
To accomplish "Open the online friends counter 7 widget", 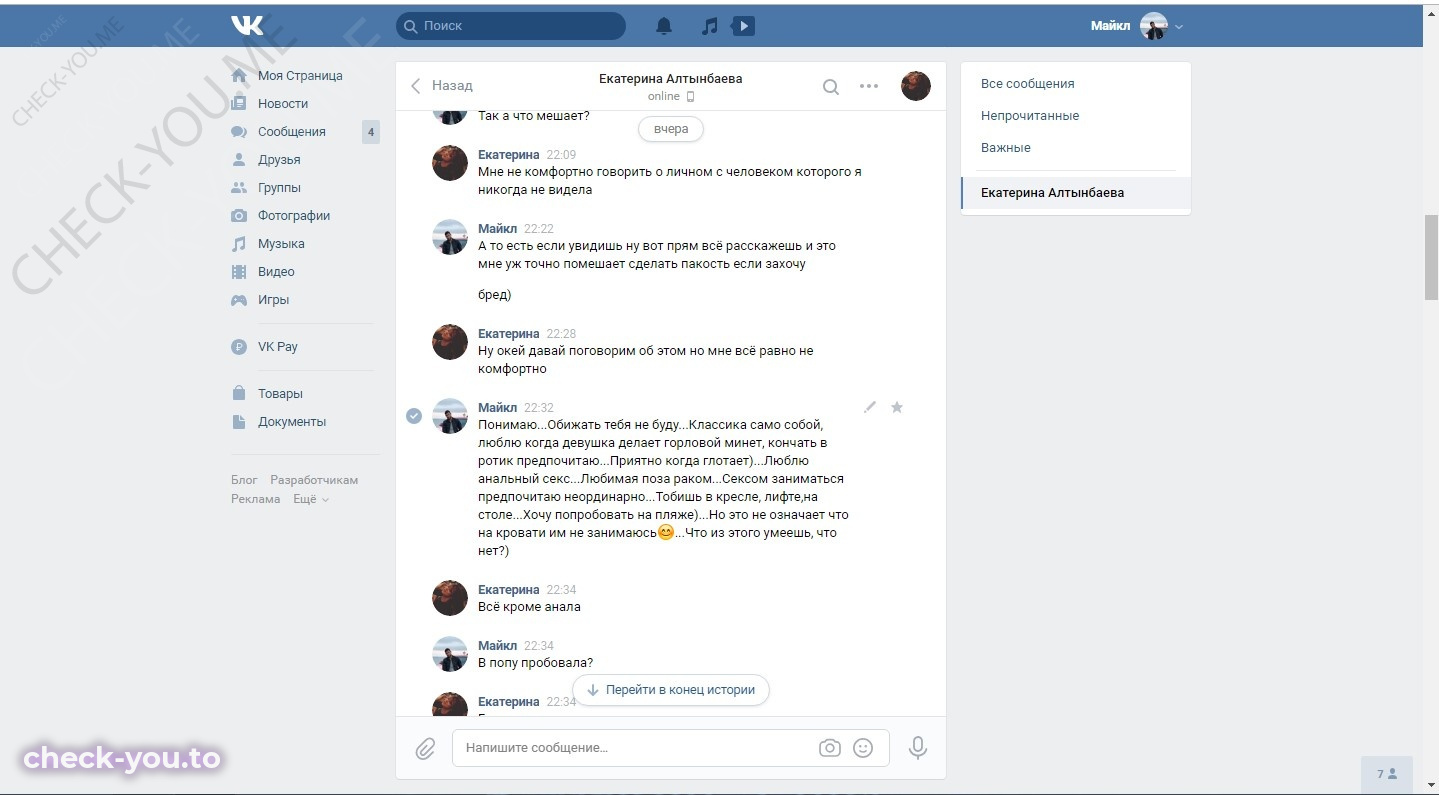I will (x=1387, y=774).
